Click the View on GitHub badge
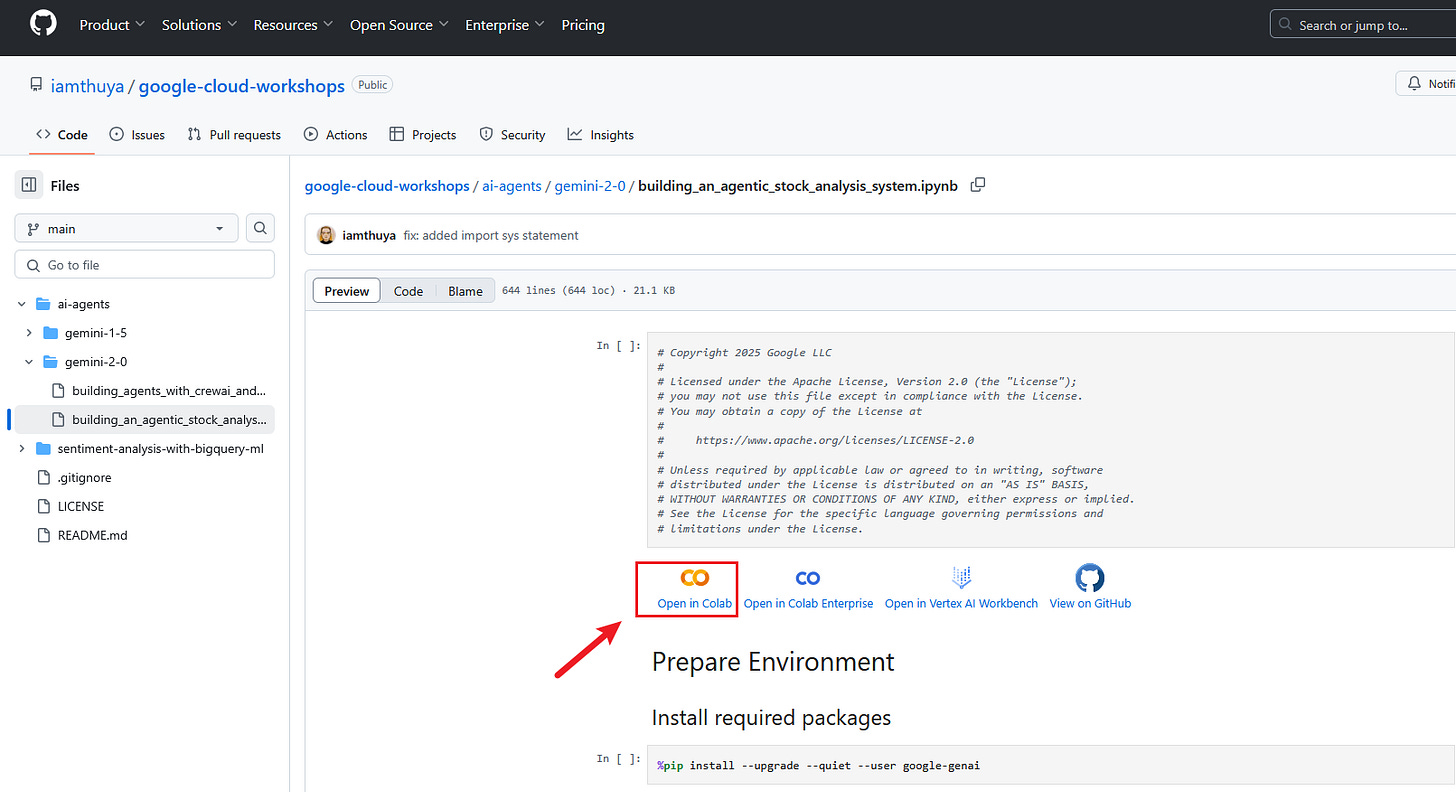The image size is (1456, 792). point(1090,588)
